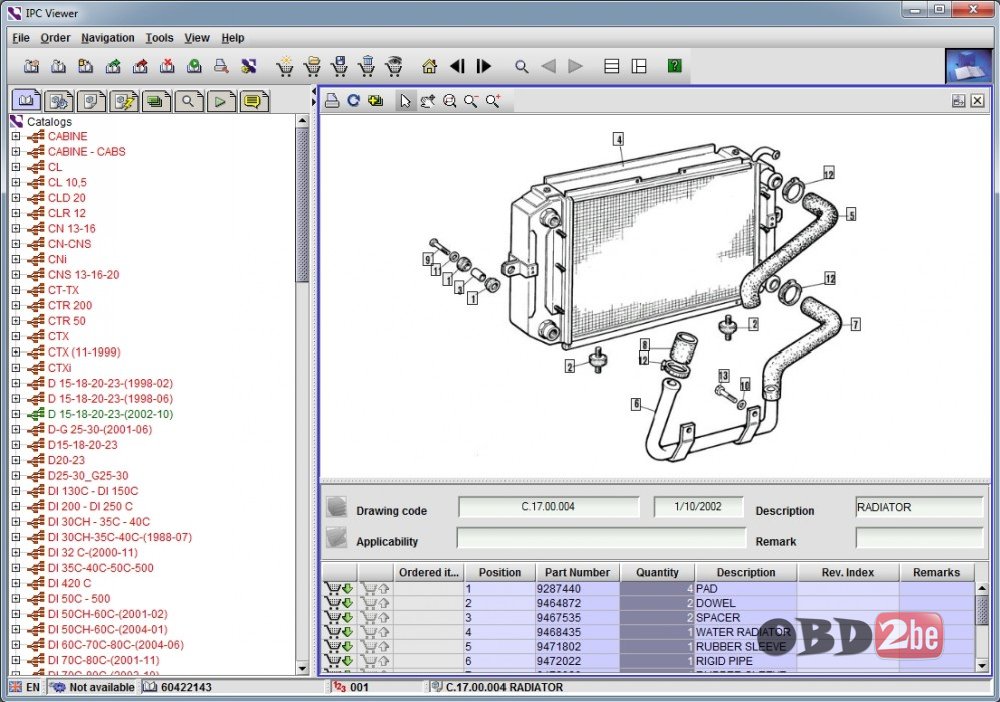Click the Description field showing RADIATOR

pos(919,508)
